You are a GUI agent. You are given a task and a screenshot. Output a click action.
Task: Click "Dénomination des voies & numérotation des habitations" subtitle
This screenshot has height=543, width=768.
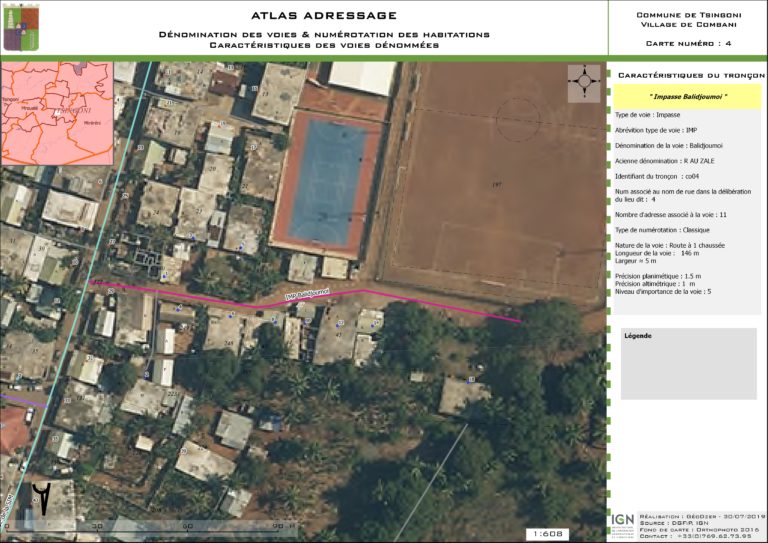pos(324,35)
